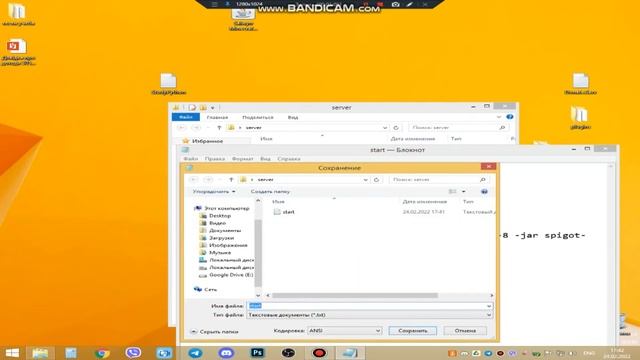
Task: Click the change view icon in dialog
Action: pos(452,191)
